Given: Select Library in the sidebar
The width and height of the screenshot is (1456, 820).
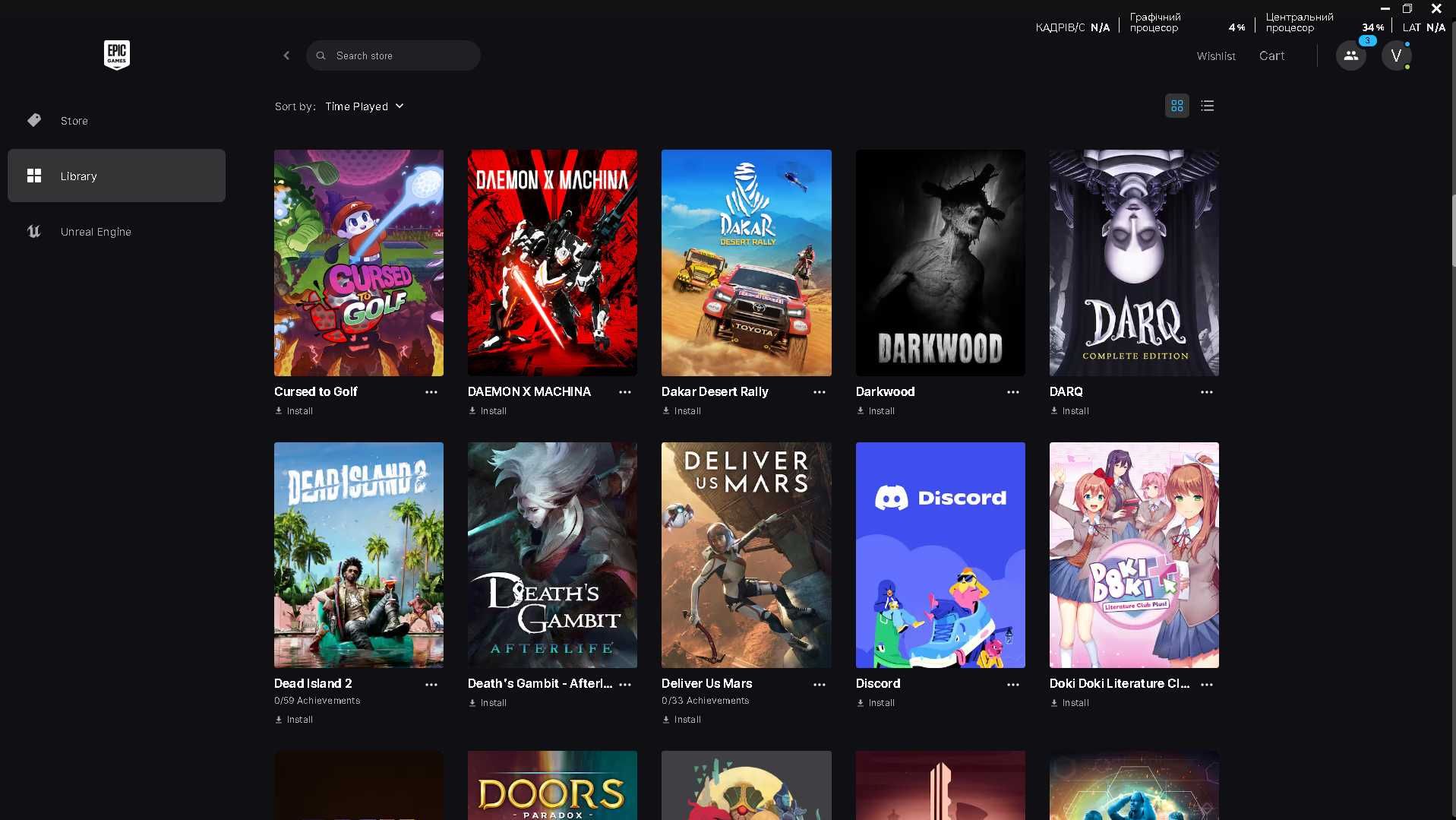Looking at the screenshot, I should pyautogui.click(x=116, y=176).
